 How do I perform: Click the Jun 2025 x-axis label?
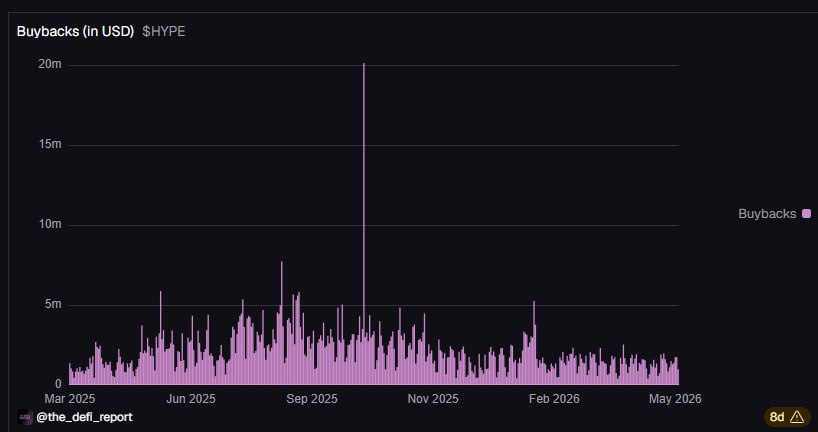tap(191, 399)
